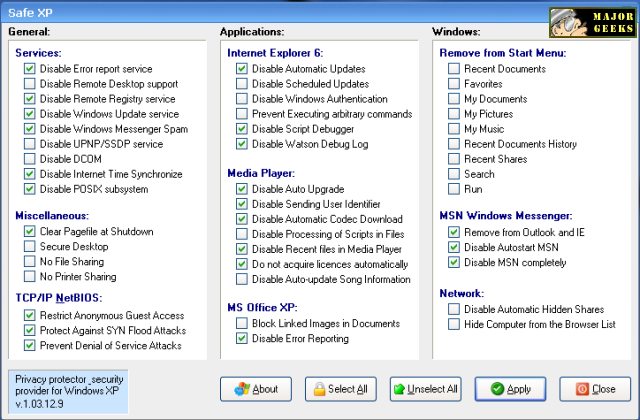The width and height of the screenshot is (640, 420).
Task: Check No File Sharing
Action: (x=29, y=261)
